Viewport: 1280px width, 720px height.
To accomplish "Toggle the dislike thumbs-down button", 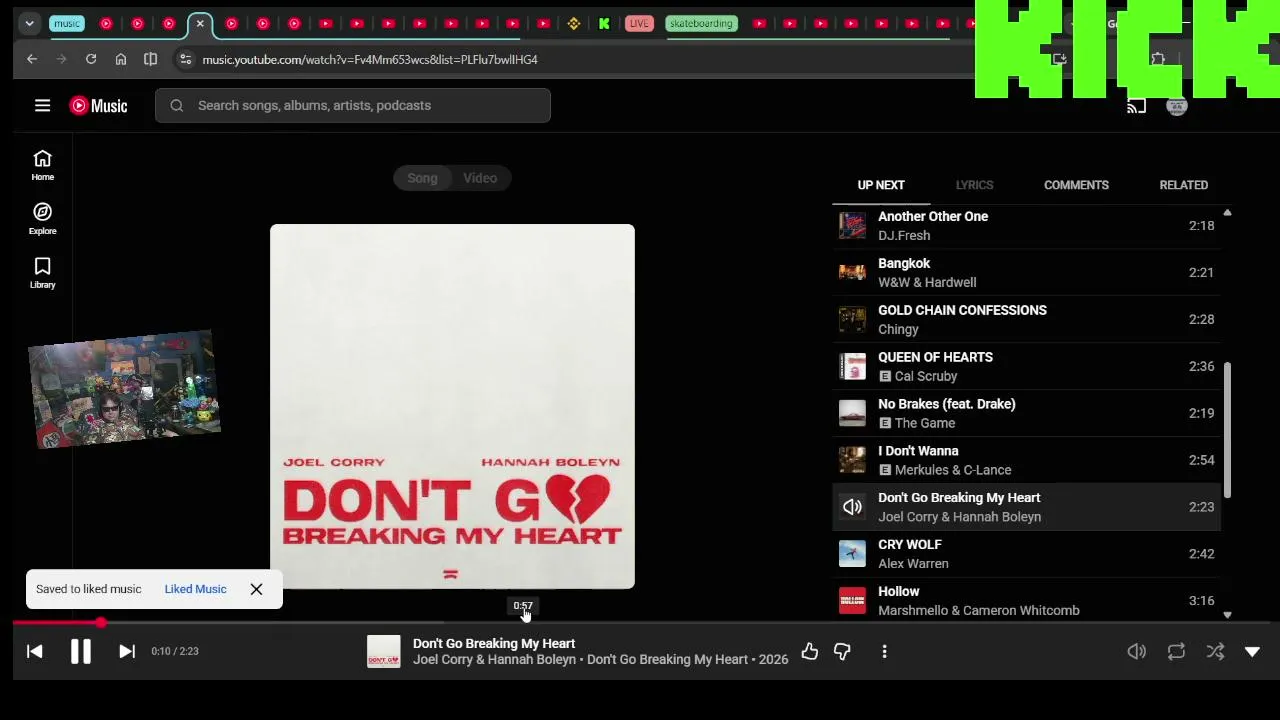I will click(842, 651).
